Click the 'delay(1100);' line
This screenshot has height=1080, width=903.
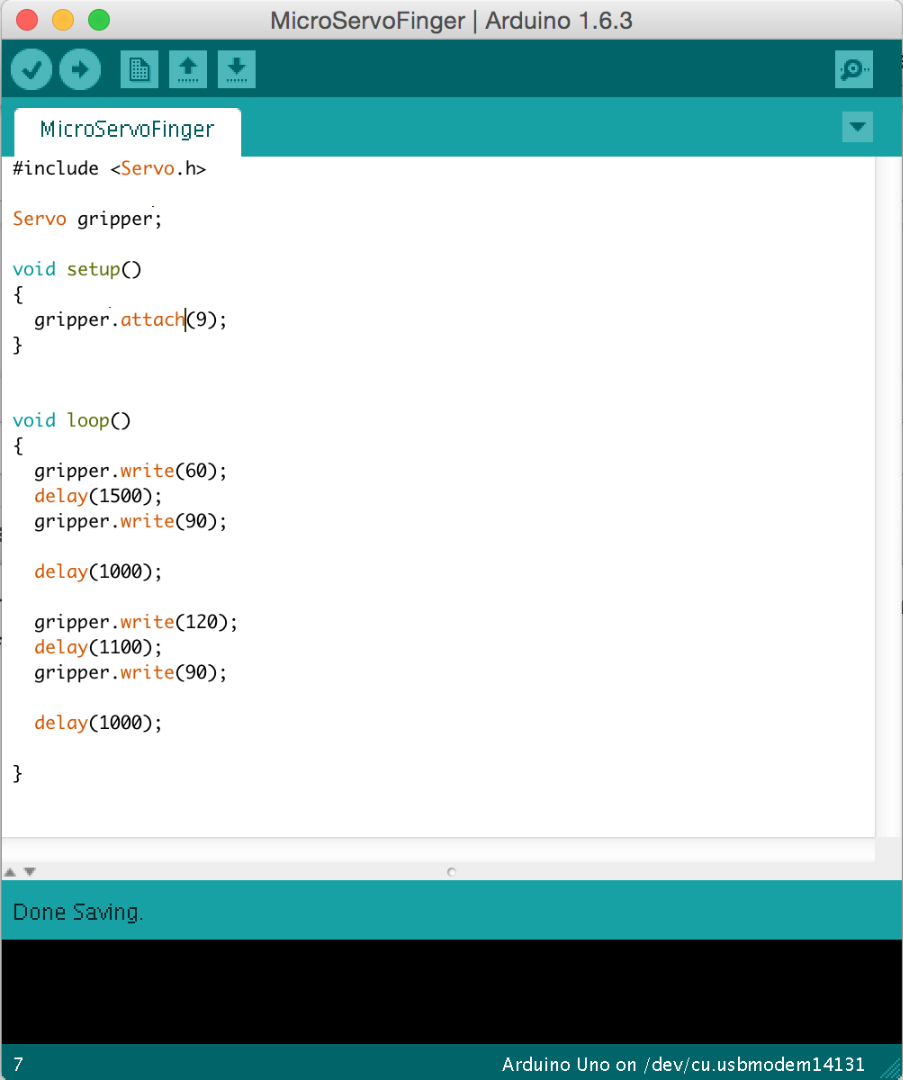98,647
